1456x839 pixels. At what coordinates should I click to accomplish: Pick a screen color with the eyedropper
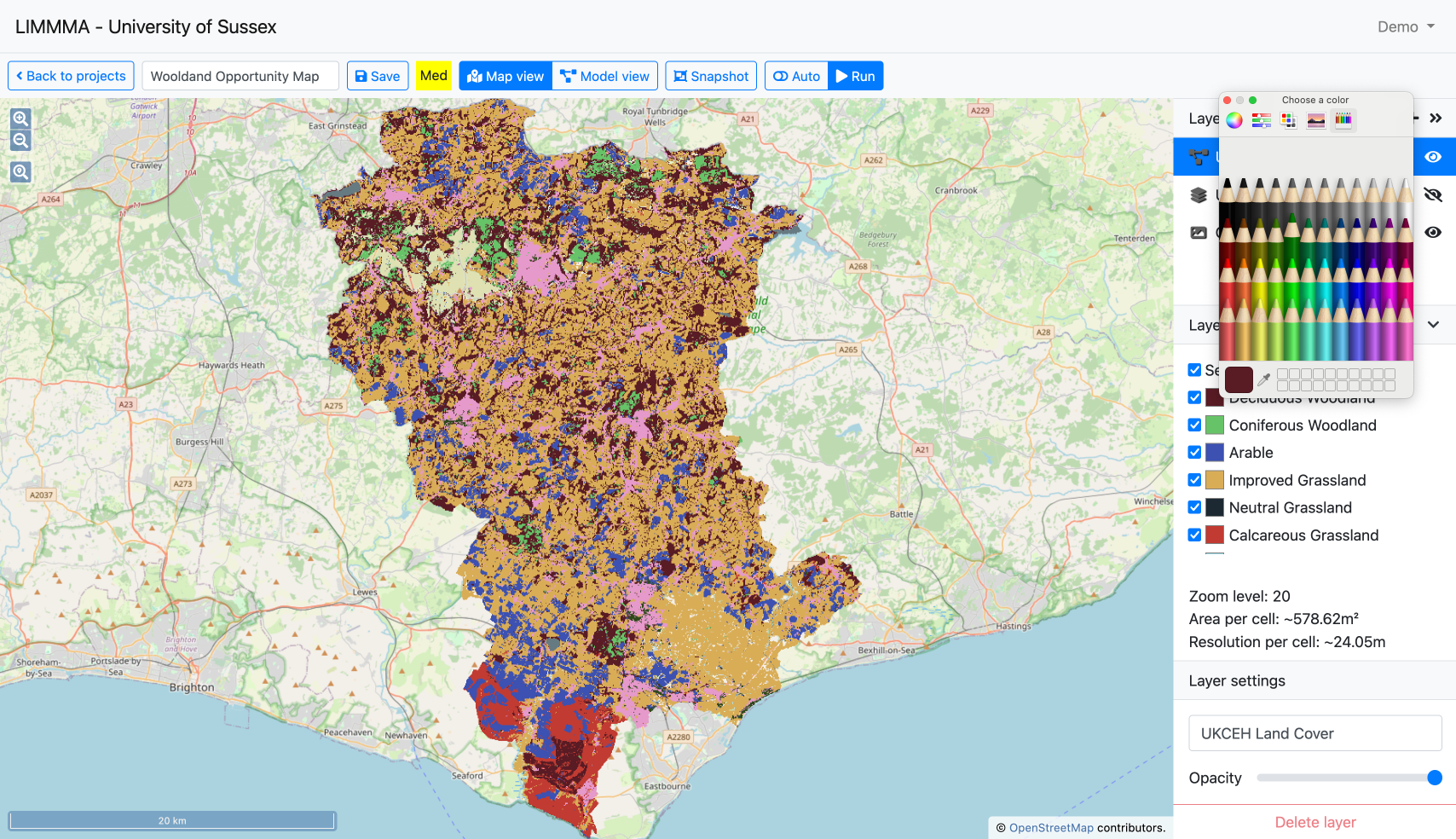click(x=1264, y=379)
